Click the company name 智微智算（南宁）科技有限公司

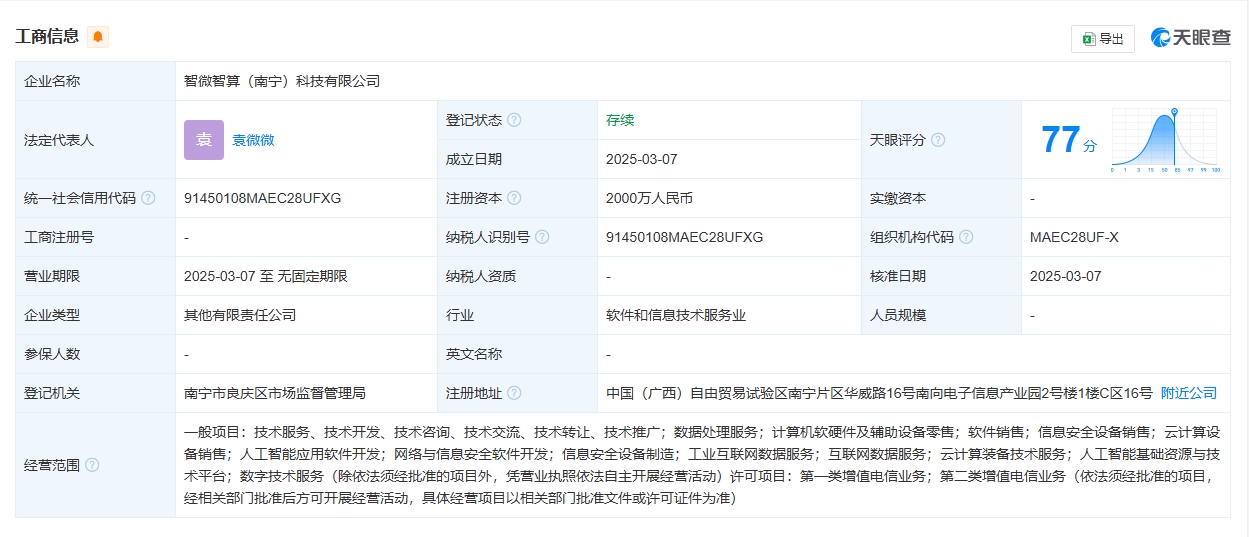tap(282, 81)
